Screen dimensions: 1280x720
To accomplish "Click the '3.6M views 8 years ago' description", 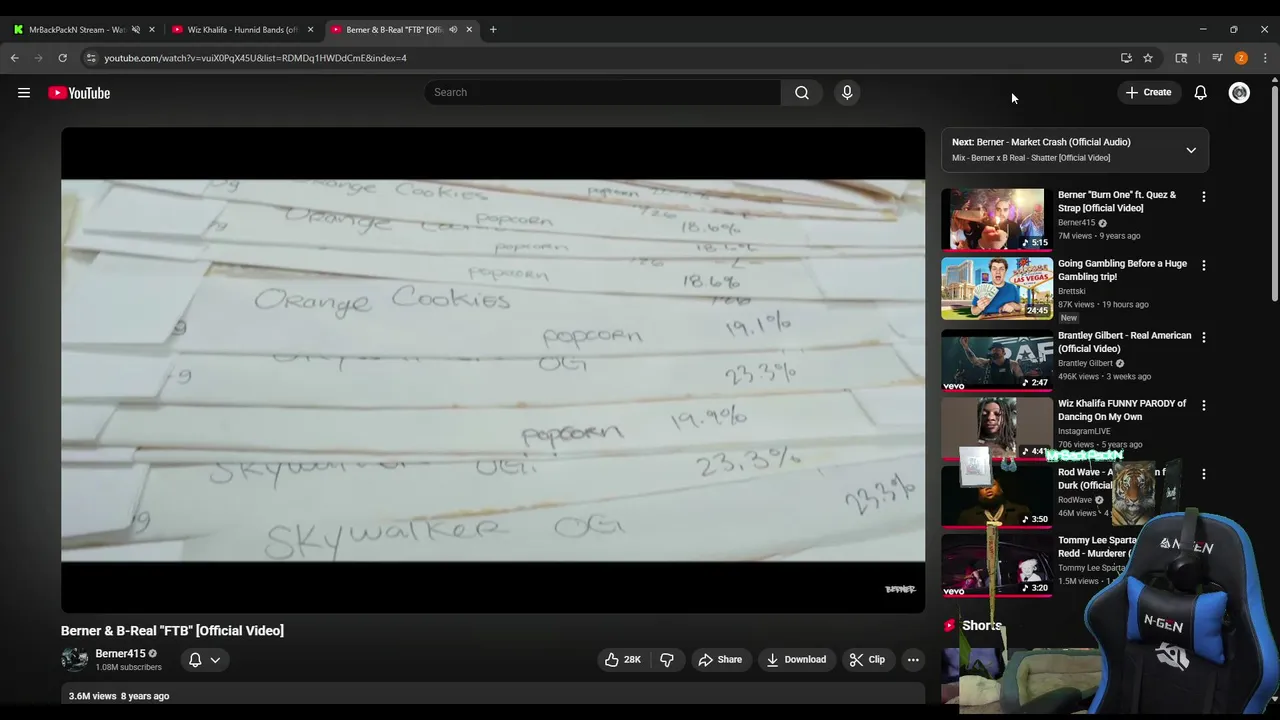I will pyautogui.click(x=119, y=696).
